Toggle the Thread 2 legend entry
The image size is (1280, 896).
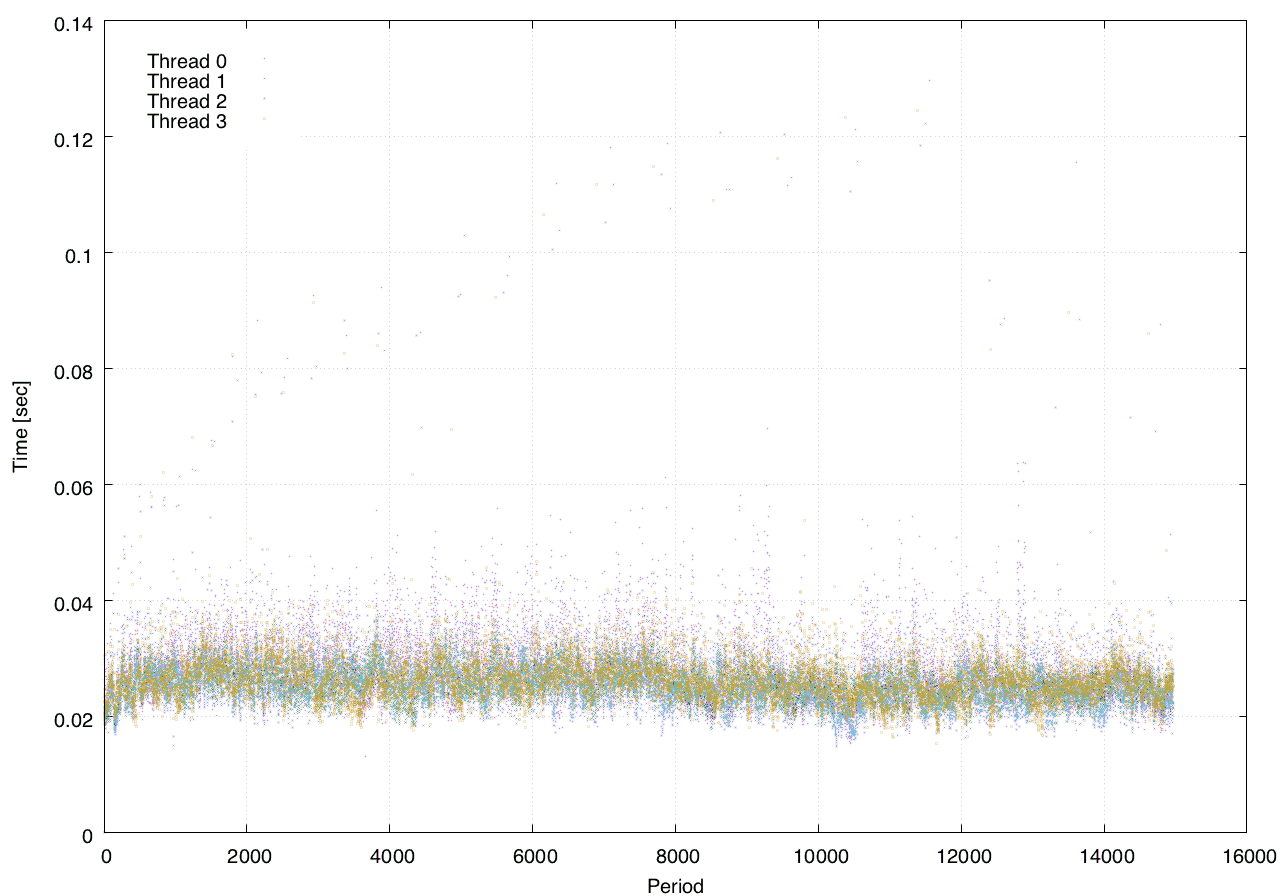(187, 101)
